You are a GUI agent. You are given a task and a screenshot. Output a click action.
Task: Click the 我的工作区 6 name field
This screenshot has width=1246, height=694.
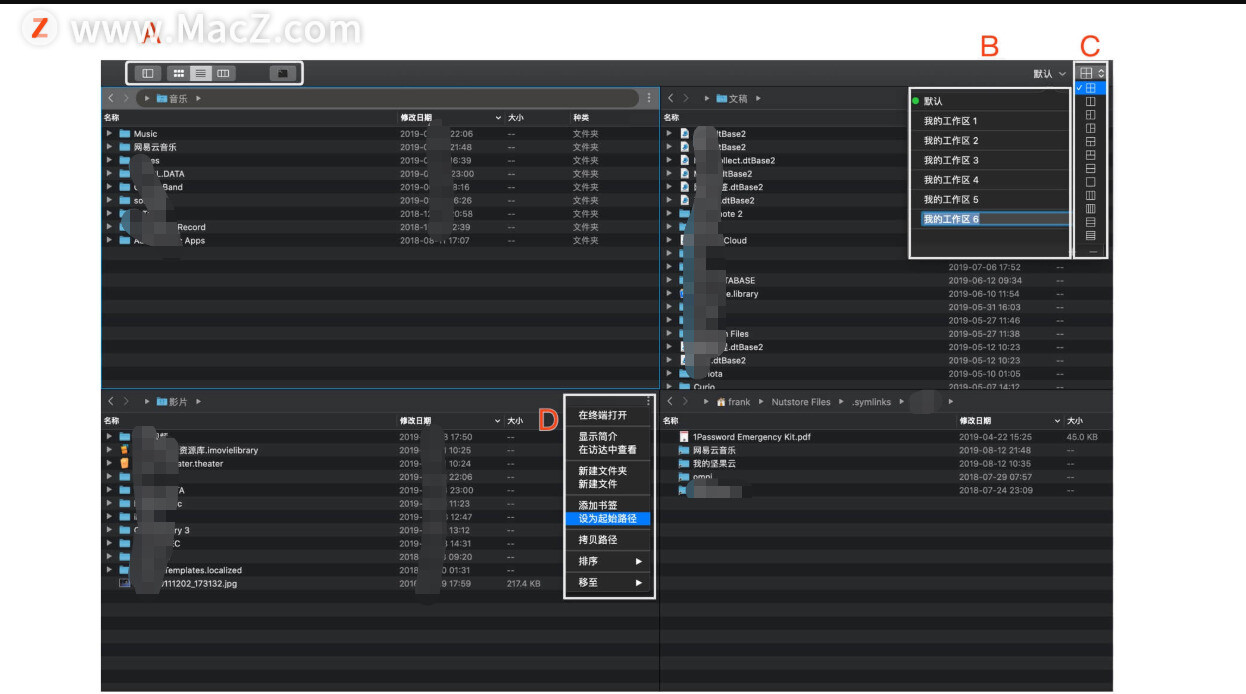[x=995, y=219]
